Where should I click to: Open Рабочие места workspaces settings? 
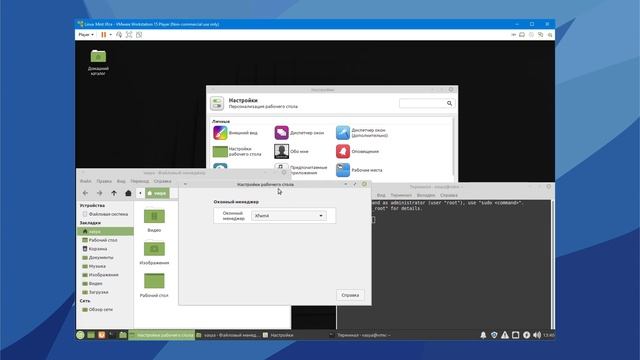pyautogui.click(x=359, y=170)
